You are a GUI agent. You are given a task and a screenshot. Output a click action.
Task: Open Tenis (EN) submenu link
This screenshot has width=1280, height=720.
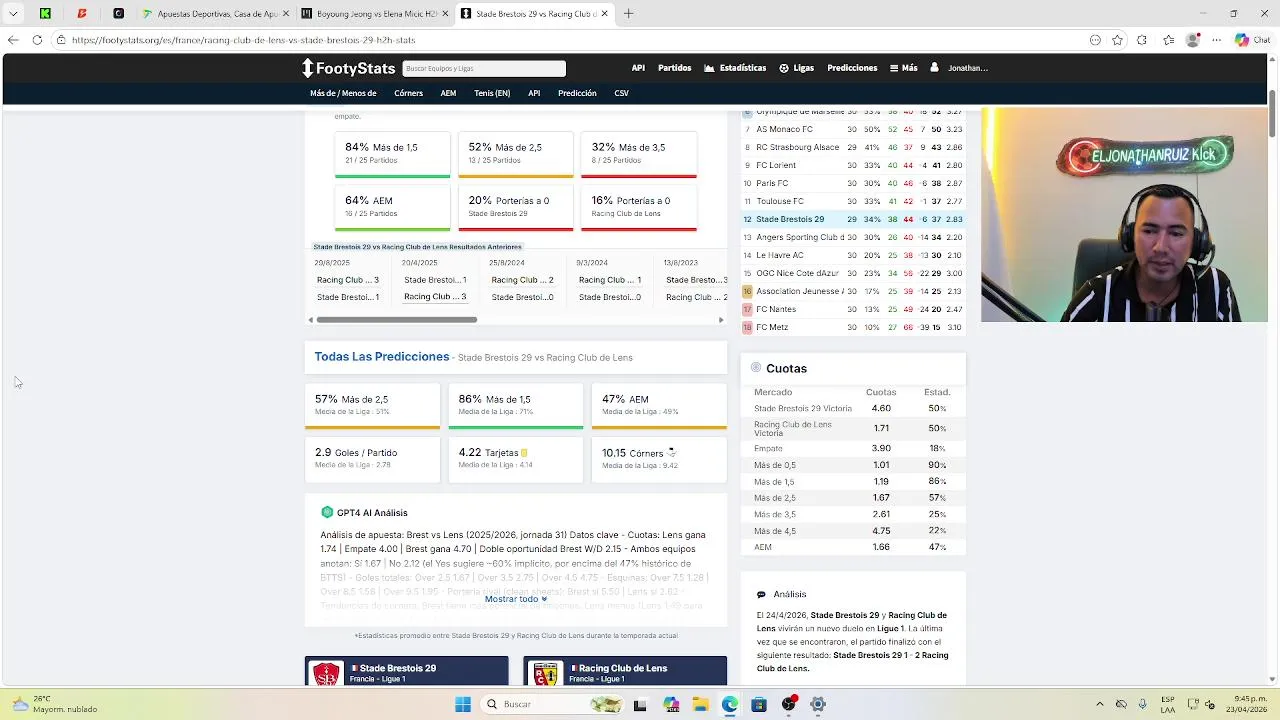492,93
